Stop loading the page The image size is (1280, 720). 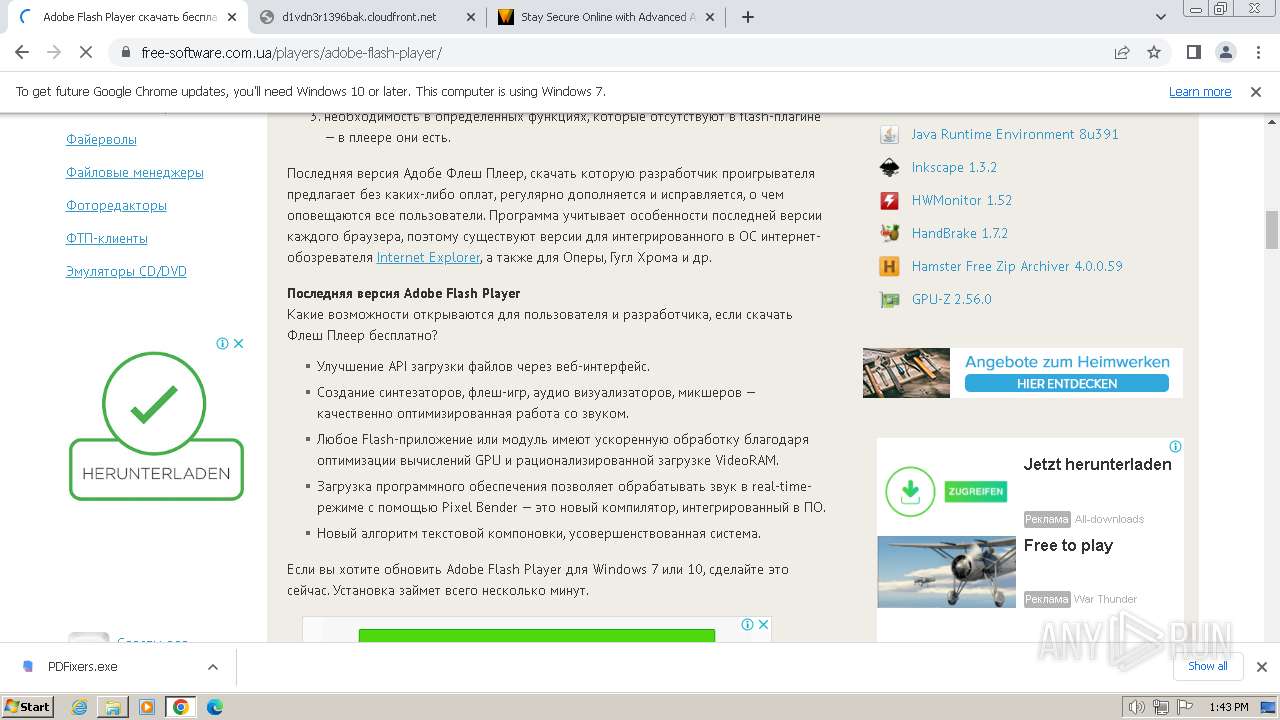click(86, 52)
